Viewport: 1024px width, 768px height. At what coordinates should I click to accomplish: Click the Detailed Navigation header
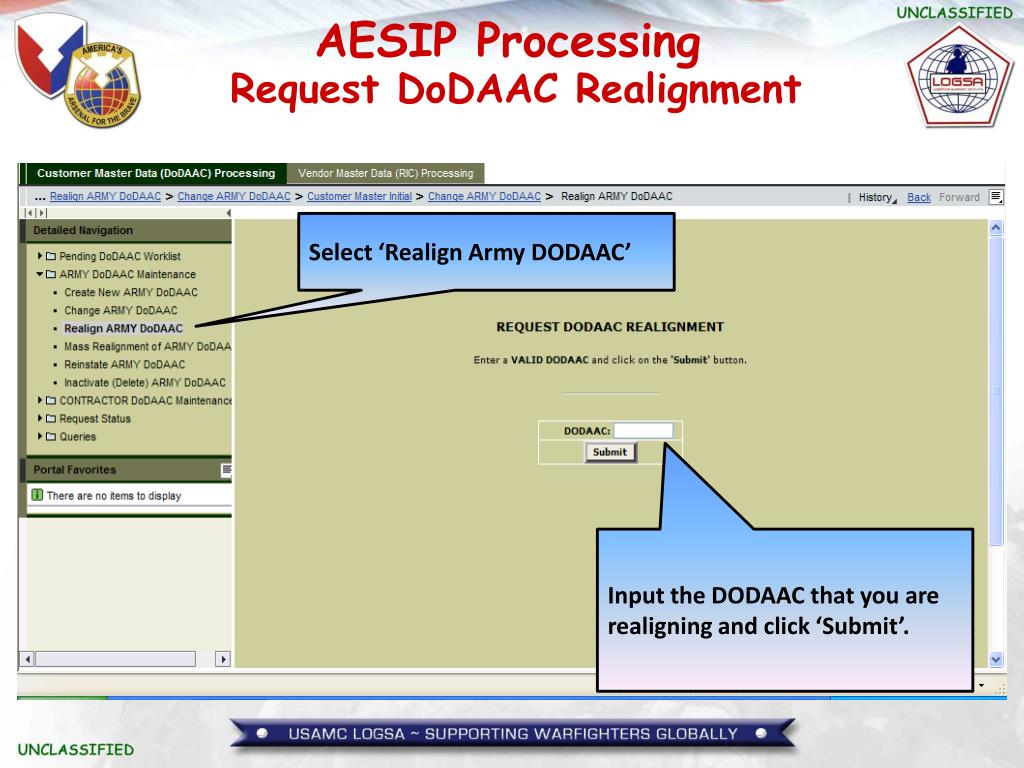point(129,231)
